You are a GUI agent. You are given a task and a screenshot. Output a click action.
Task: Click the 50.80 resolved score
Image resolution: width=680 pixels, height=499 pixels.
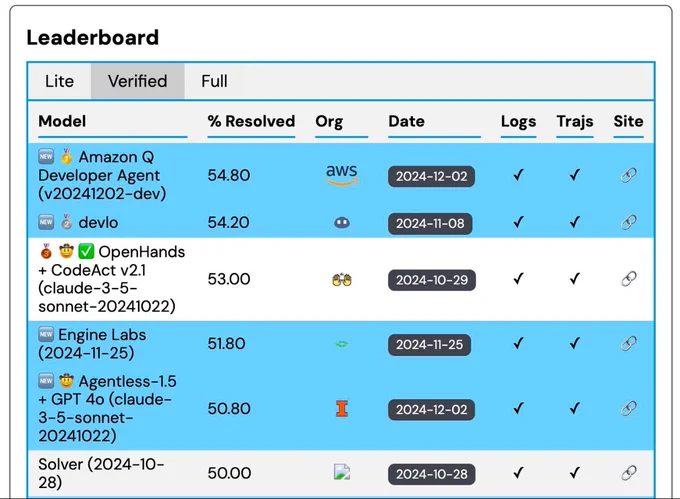coord(229,408)
